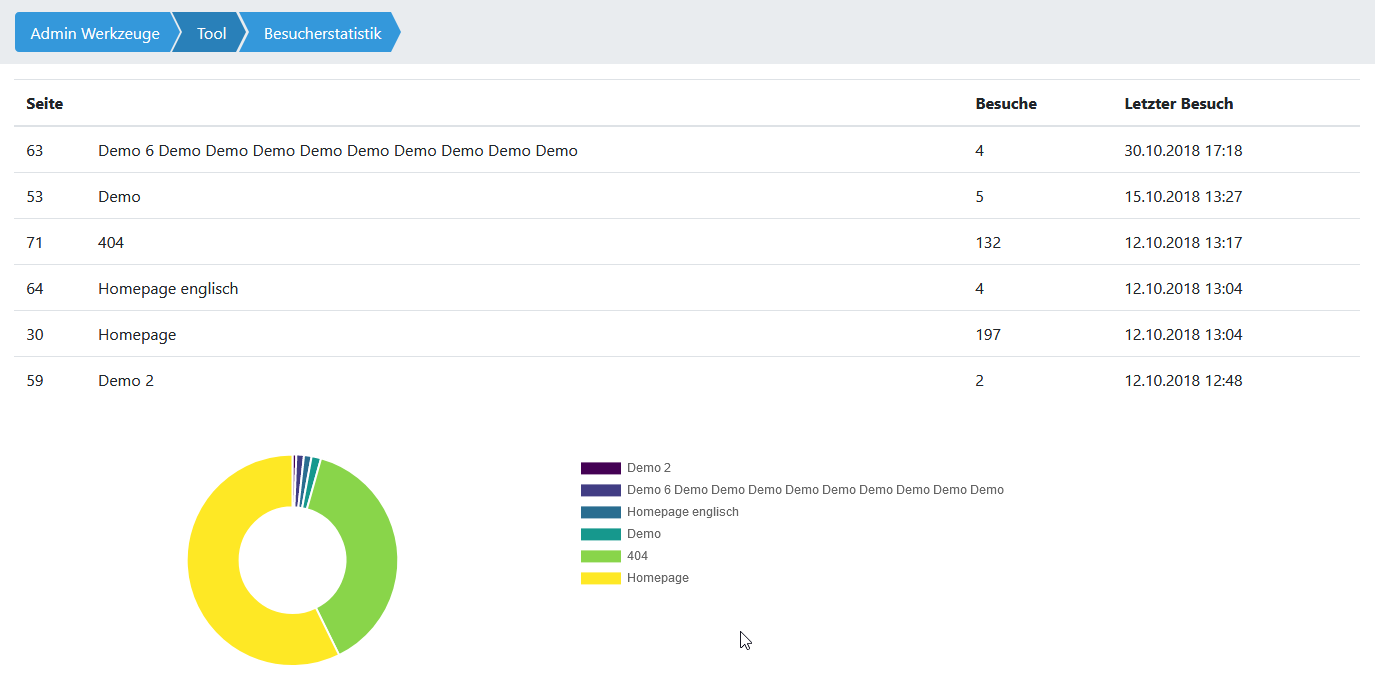
Task: Click page ID 30 in the table
Action: (x=35, y=334)
